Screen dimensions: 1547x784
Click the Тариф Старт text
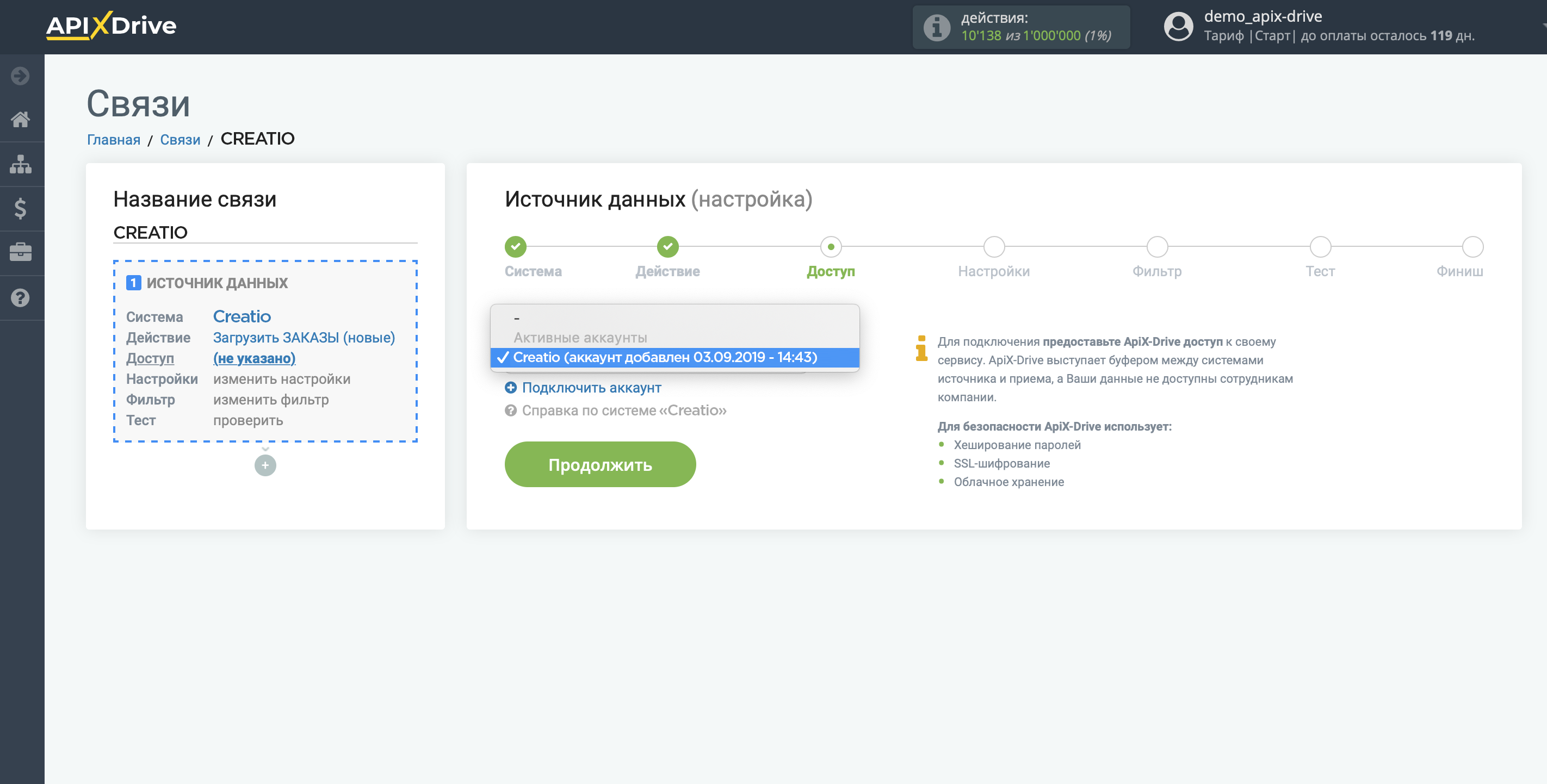[1249, 36]
